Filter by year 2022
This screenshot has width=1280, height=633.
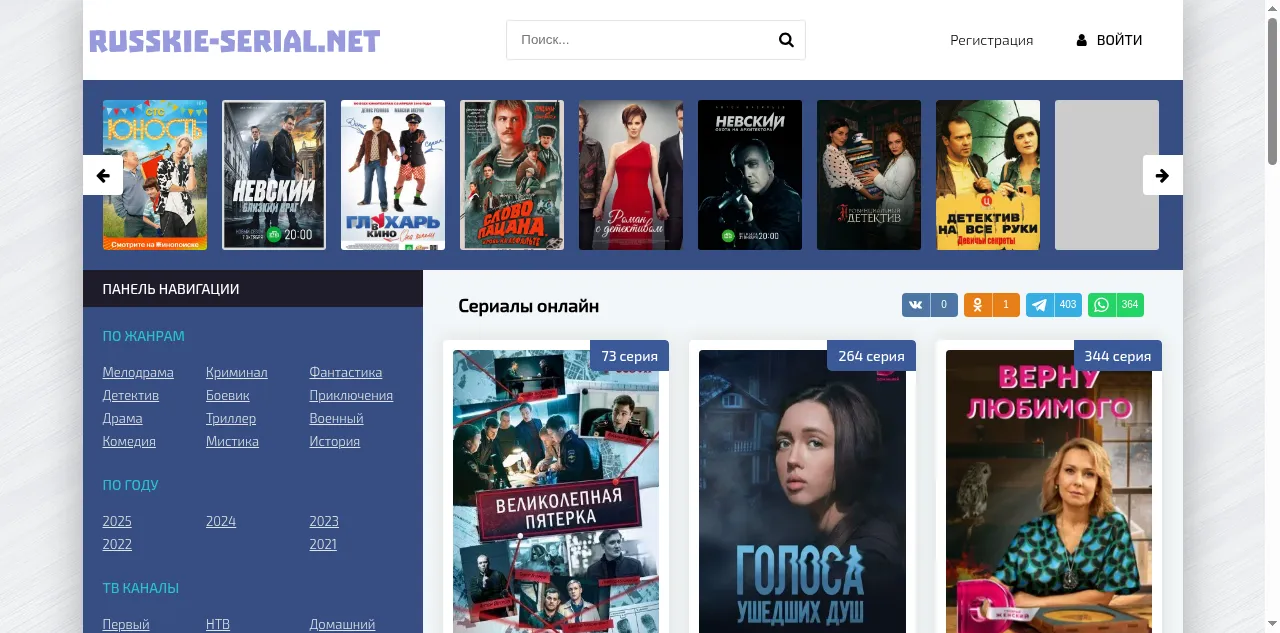pos(117,544)
